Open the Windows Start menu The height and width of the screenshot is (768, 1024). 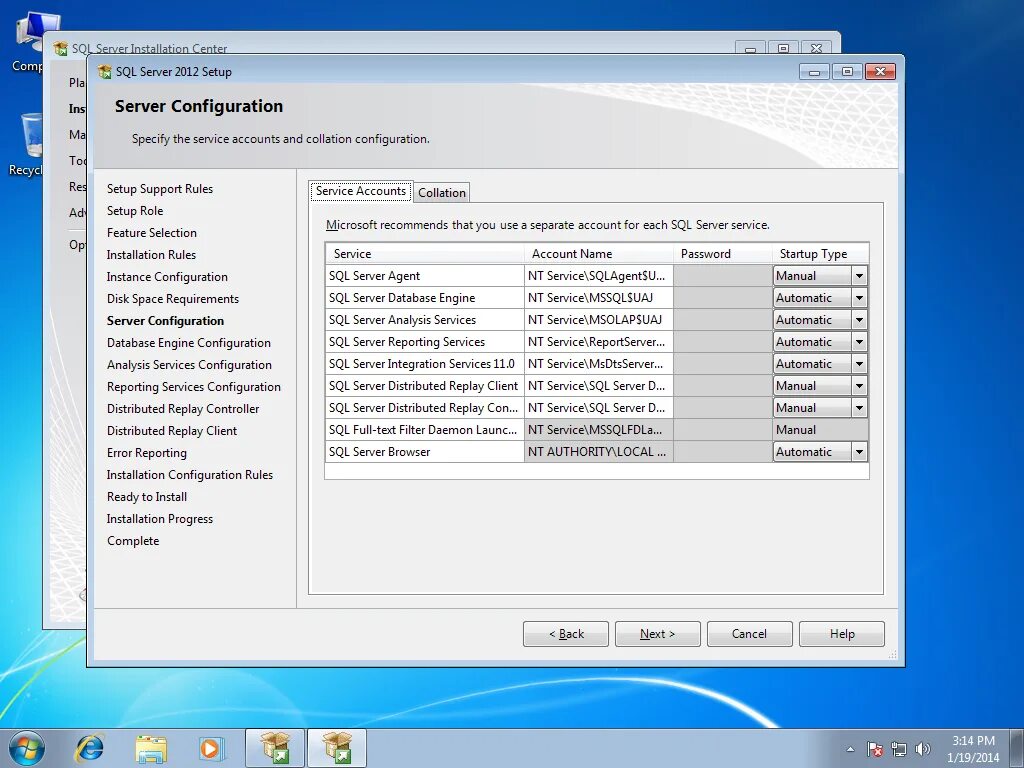pos(26,748)
